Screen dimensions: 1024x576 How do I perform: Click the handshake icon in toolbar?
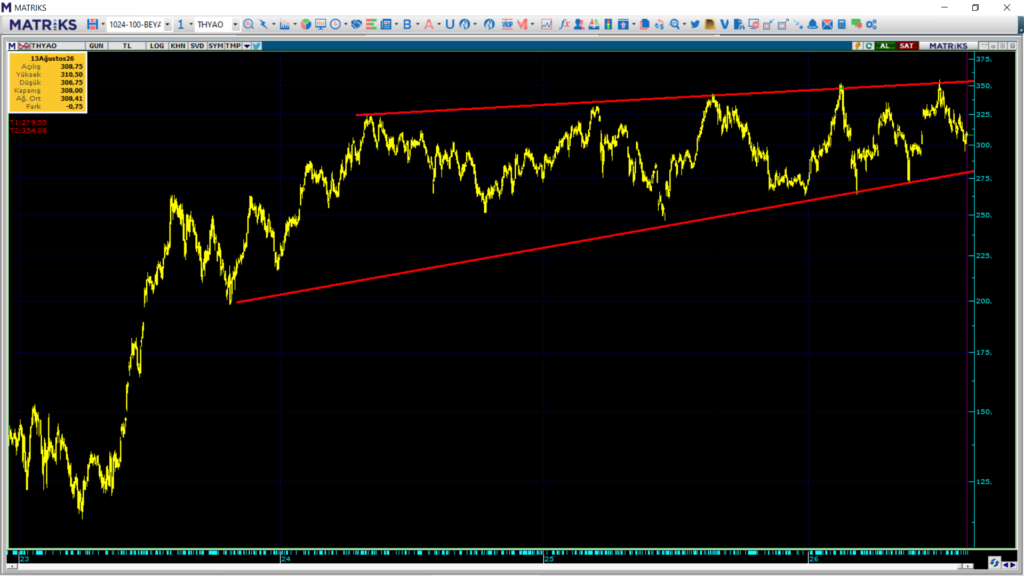point(356,24)
